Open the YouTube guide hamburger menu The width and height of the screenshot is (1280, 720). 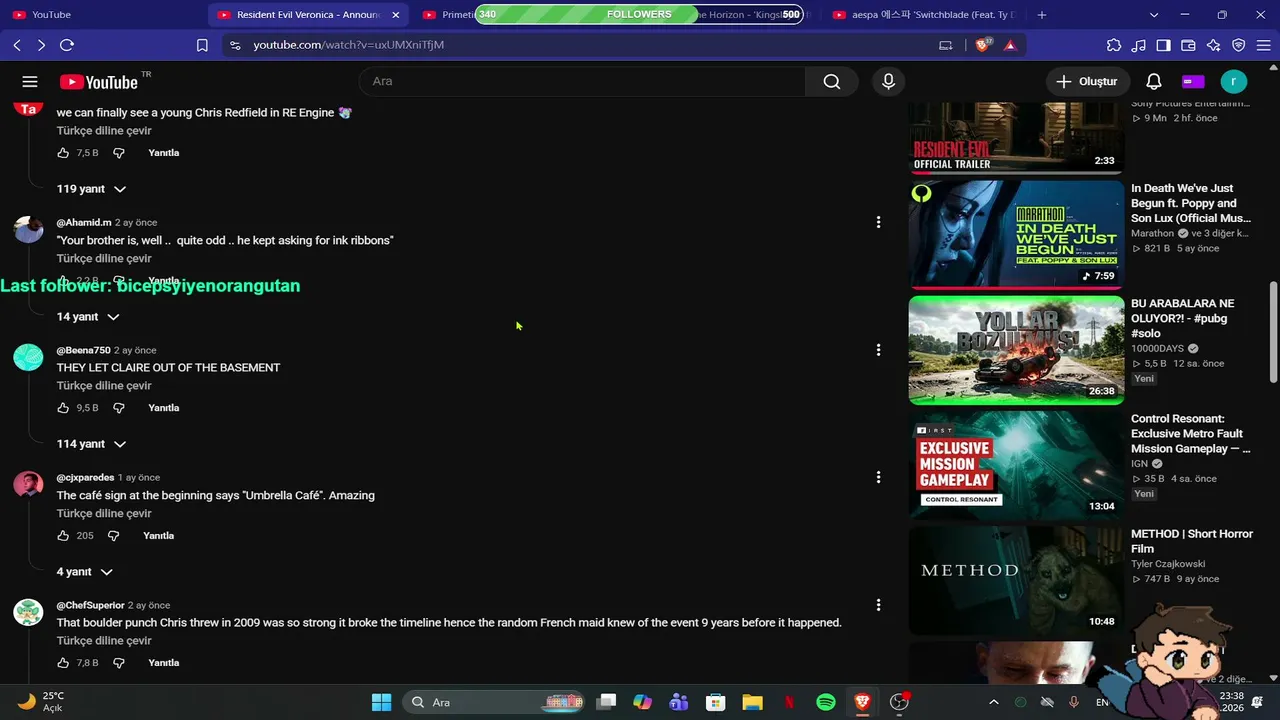pos(30,82)
